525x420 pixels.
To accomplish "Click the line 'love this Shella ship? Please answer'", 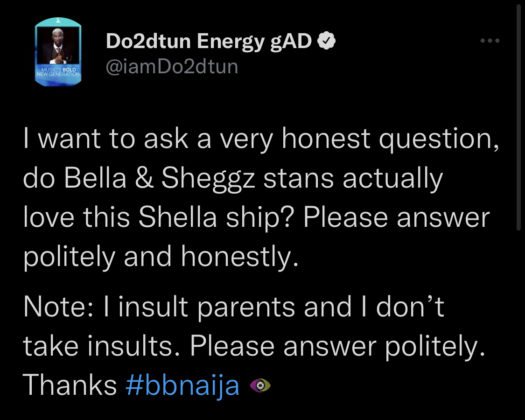I will click(x=256, y=218).
